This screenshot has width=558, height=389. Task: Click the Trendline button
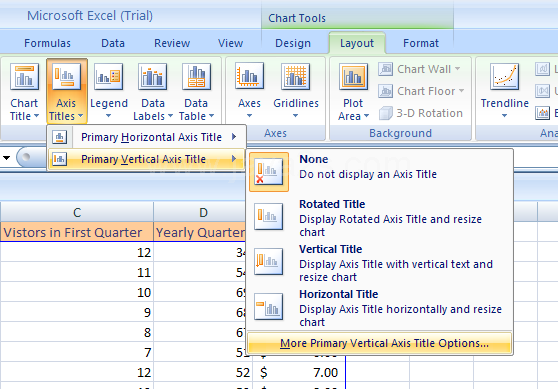(504, 92)
